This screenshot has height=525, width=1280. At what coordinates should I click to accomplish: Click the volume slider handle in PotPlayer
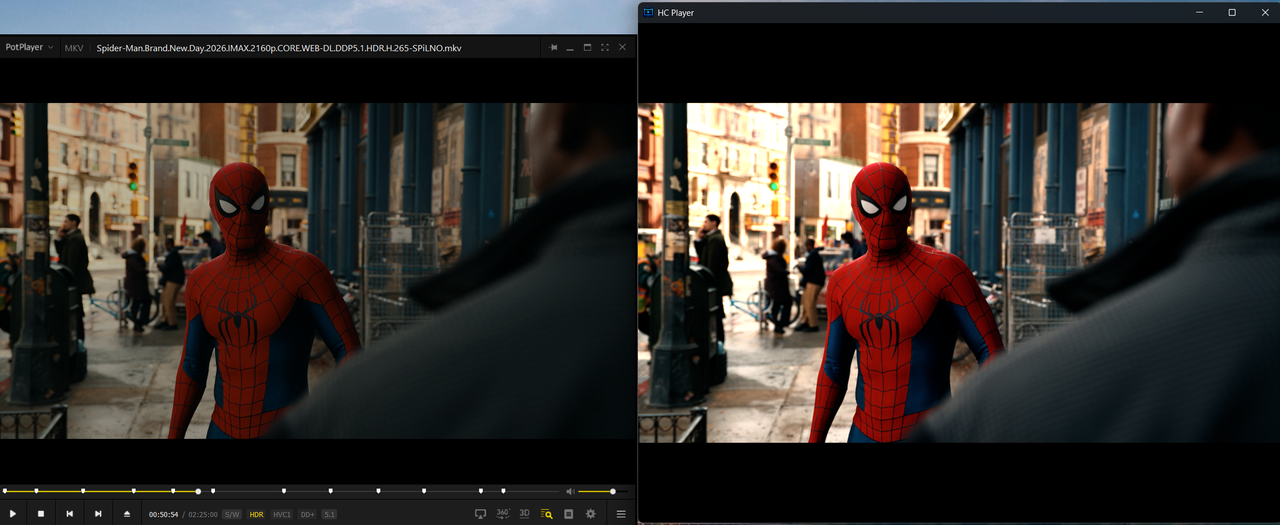click(x=613, y=491)
